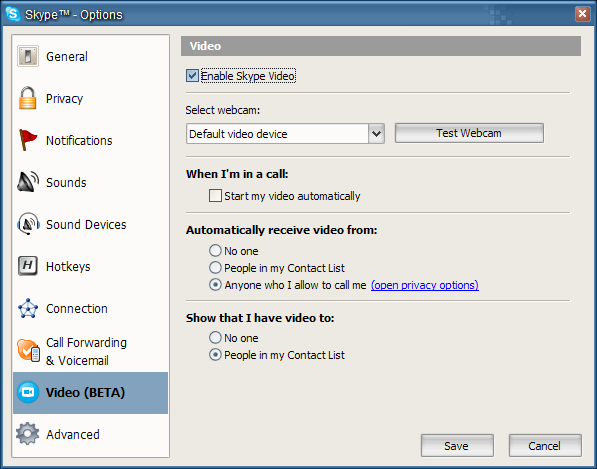
Task: Uncheck Enable Skype Video checkbox
Action: [192, 76]
